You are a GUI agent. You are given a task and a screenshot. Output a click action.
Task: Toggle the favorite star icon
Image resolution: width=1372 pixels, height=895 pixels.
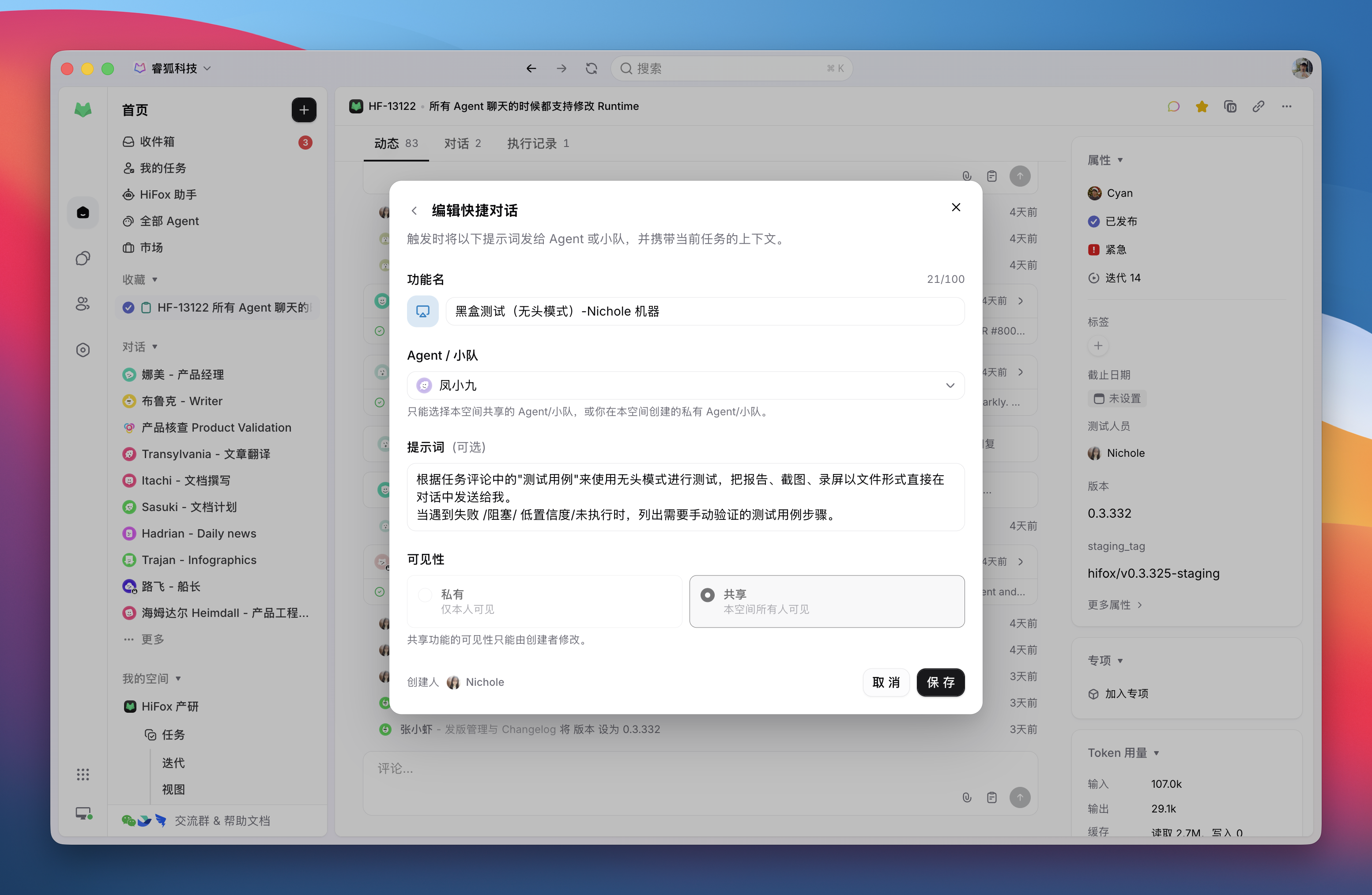[x=1201, y=107]
